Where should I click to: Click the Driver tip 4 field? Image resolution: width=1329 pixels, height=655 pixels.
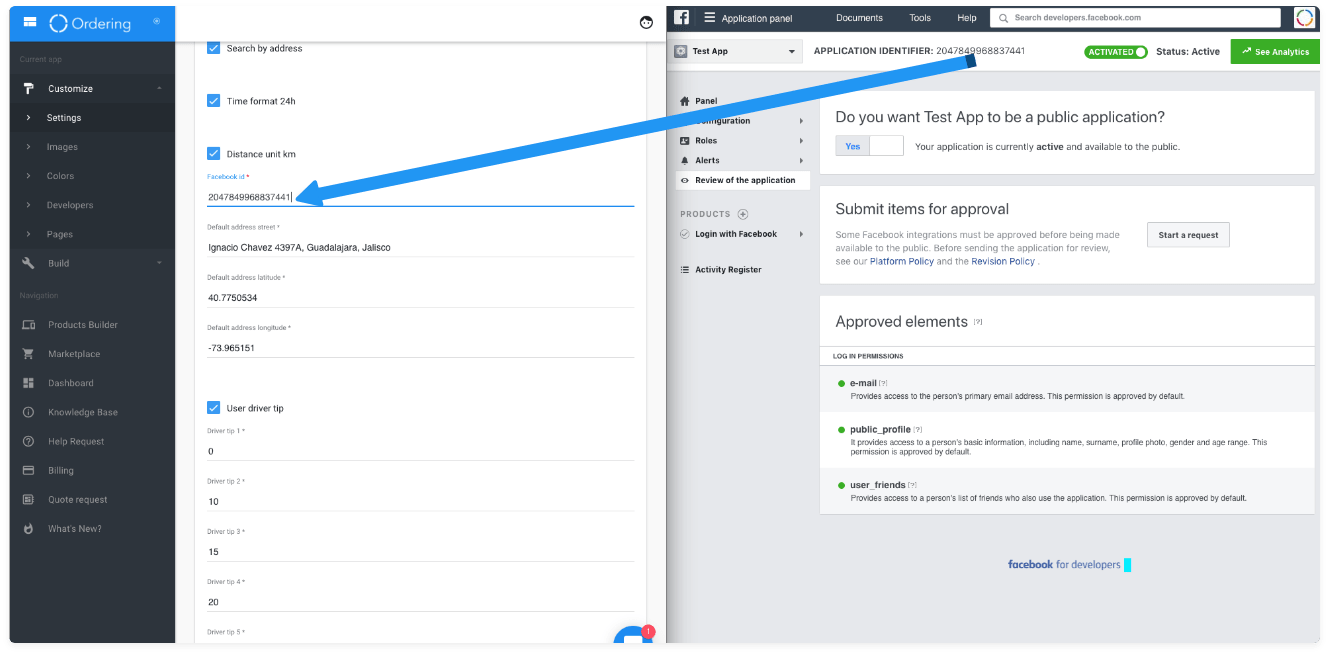pos(420,601)
